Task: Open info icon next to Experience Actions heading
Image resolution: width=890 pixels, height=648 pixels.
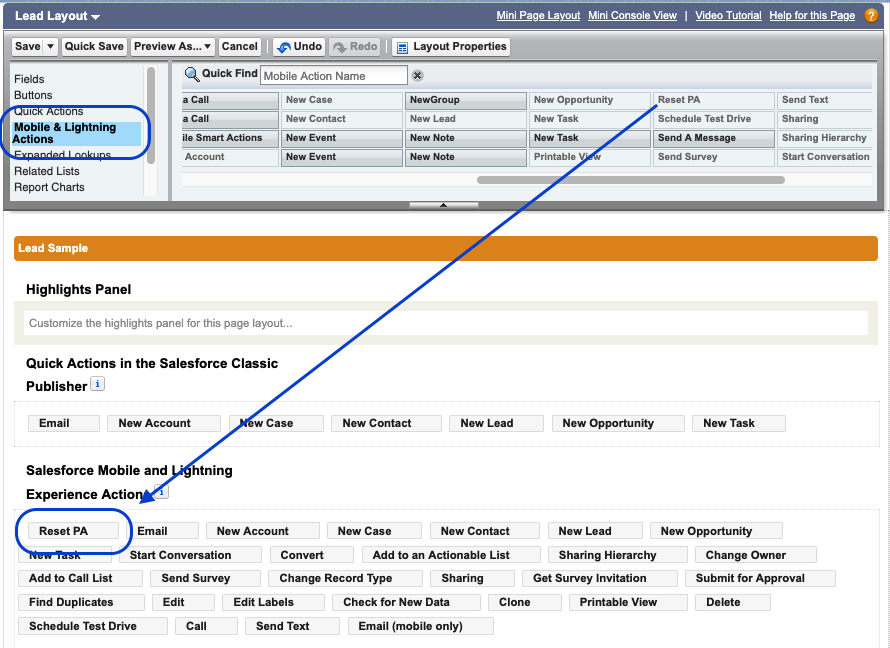Action: coord(162,492)
